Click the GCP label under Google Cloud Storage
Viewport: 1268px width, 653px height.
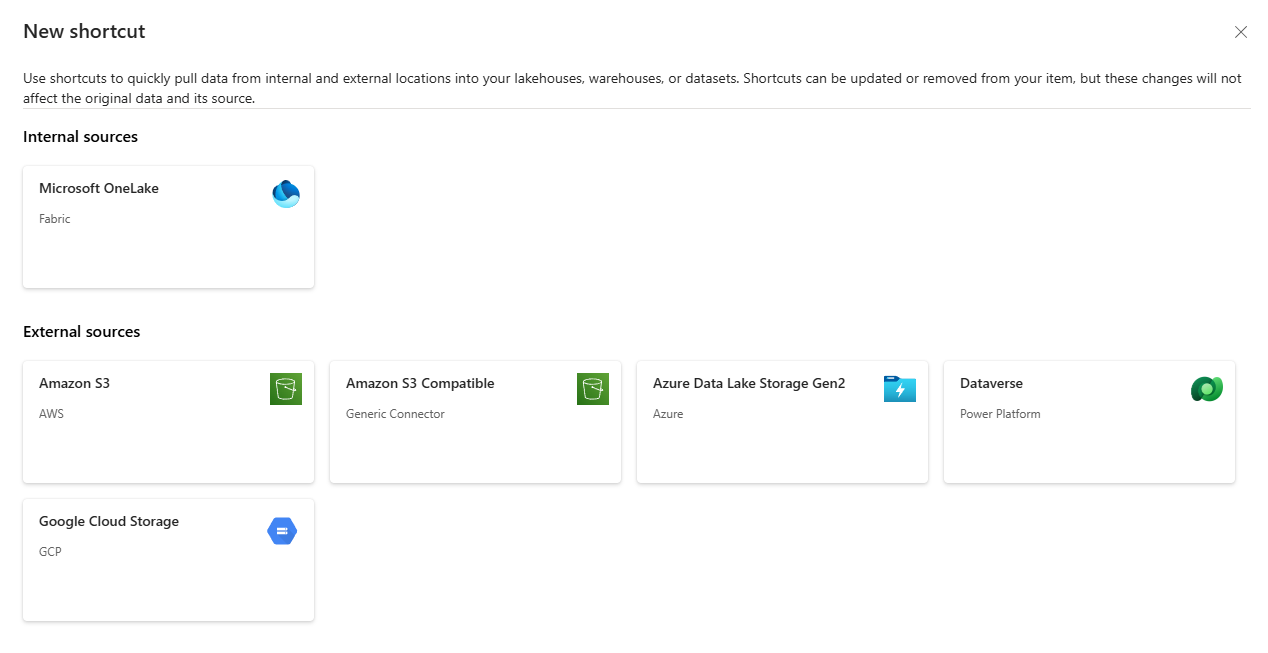[50, 552]
